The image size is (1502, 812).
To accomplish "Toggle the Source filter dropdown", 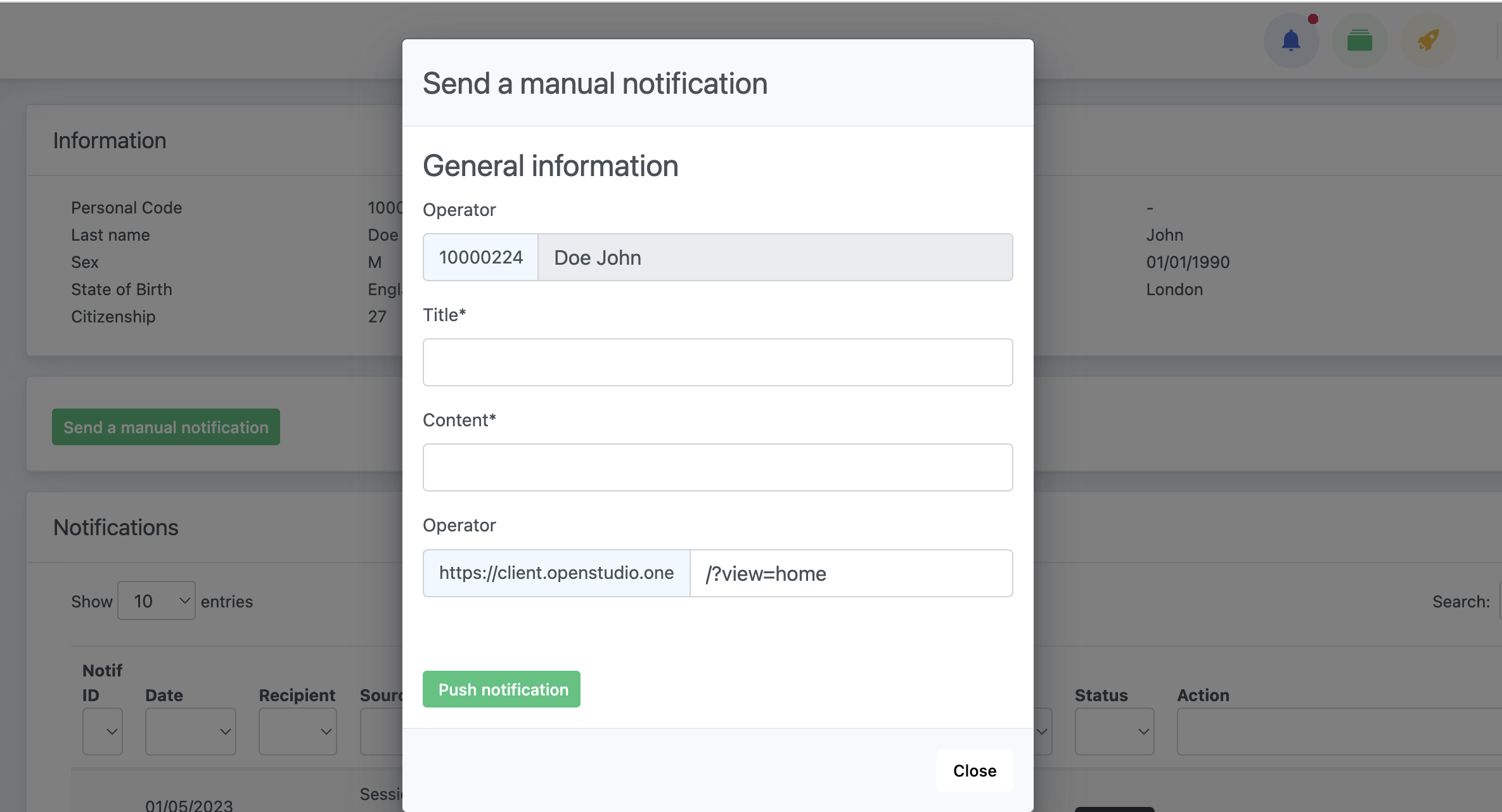I will (x=386, y=731).
